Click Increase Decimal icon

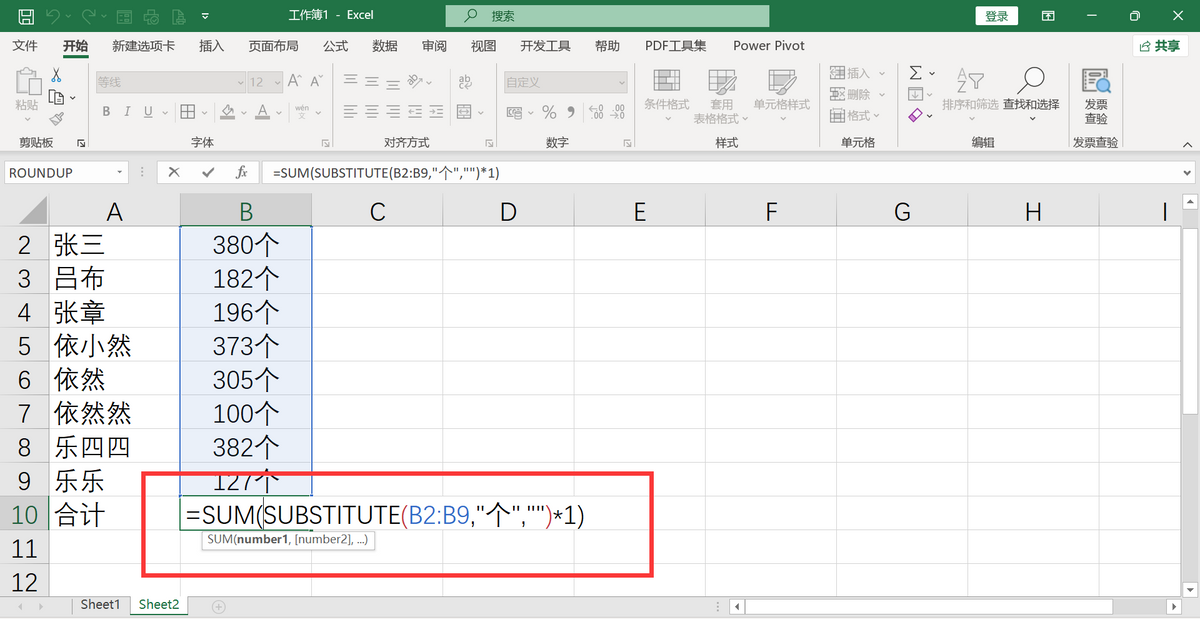[596, 111]
